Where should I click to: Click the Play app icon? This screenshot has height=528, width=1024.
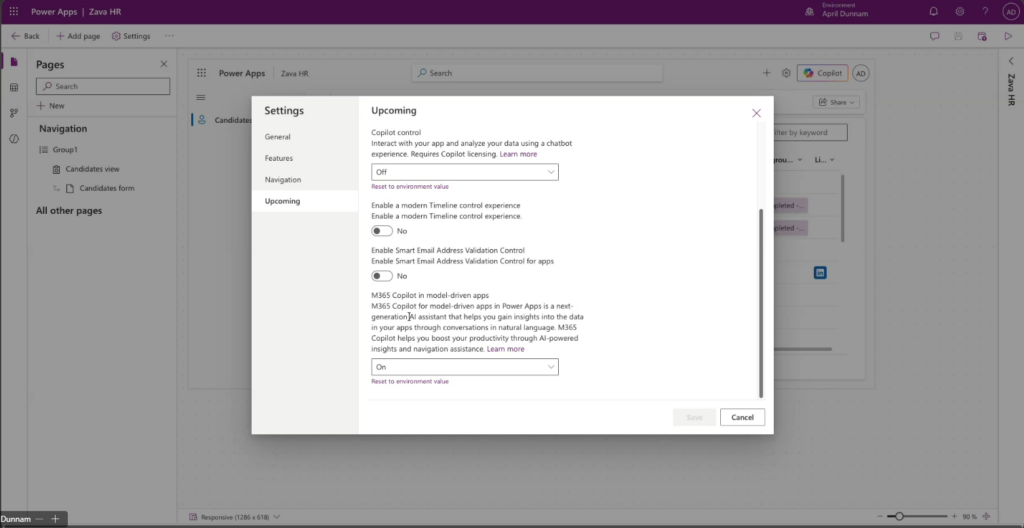[1008, 36]
